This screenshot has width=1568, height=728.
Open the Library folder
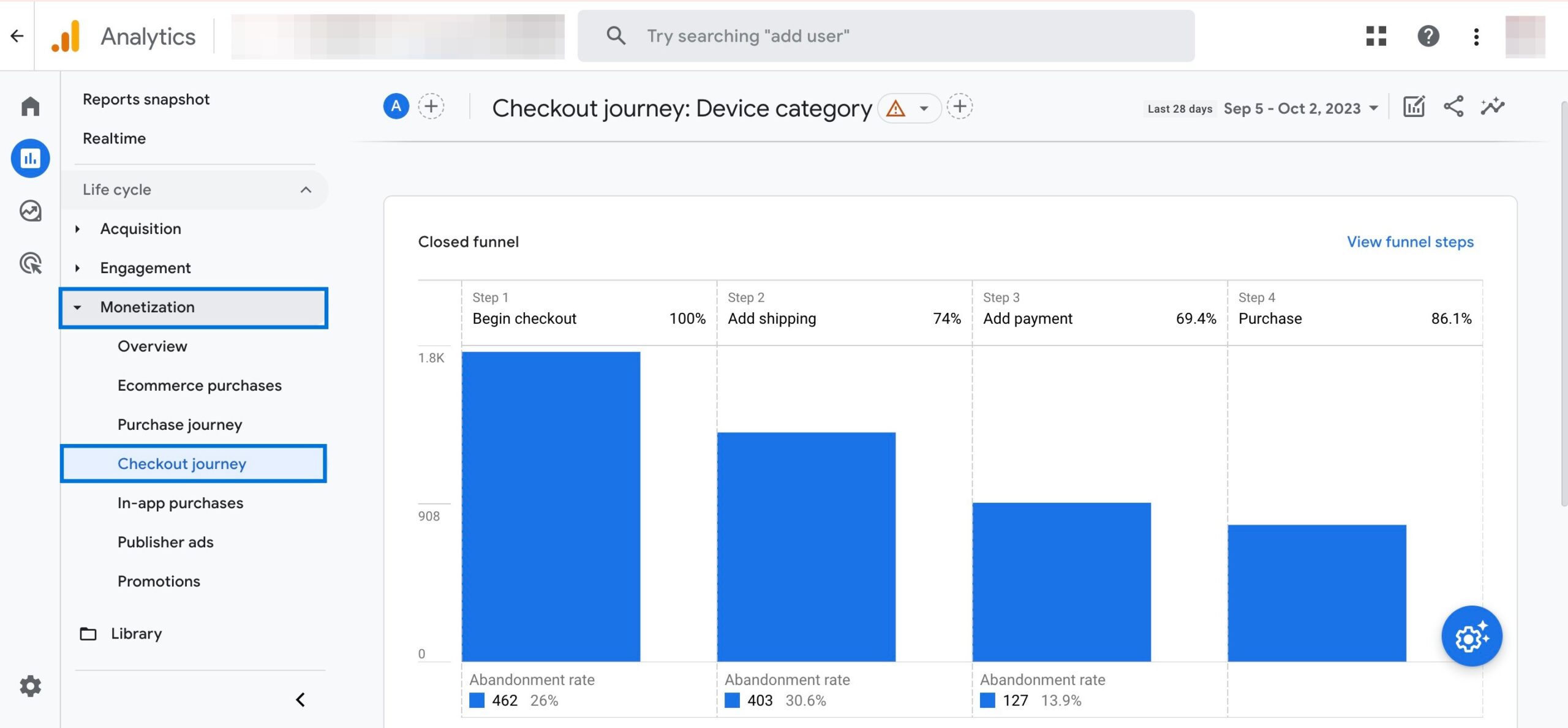pyautogui.click(x=136, y=634)
